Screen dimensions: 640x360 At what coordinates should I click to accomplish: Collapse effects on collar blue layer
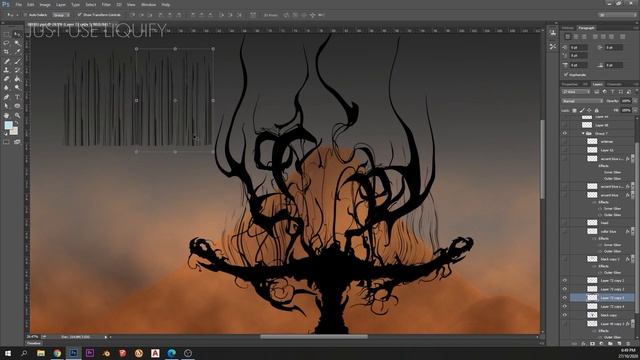[x=632, y=231]
